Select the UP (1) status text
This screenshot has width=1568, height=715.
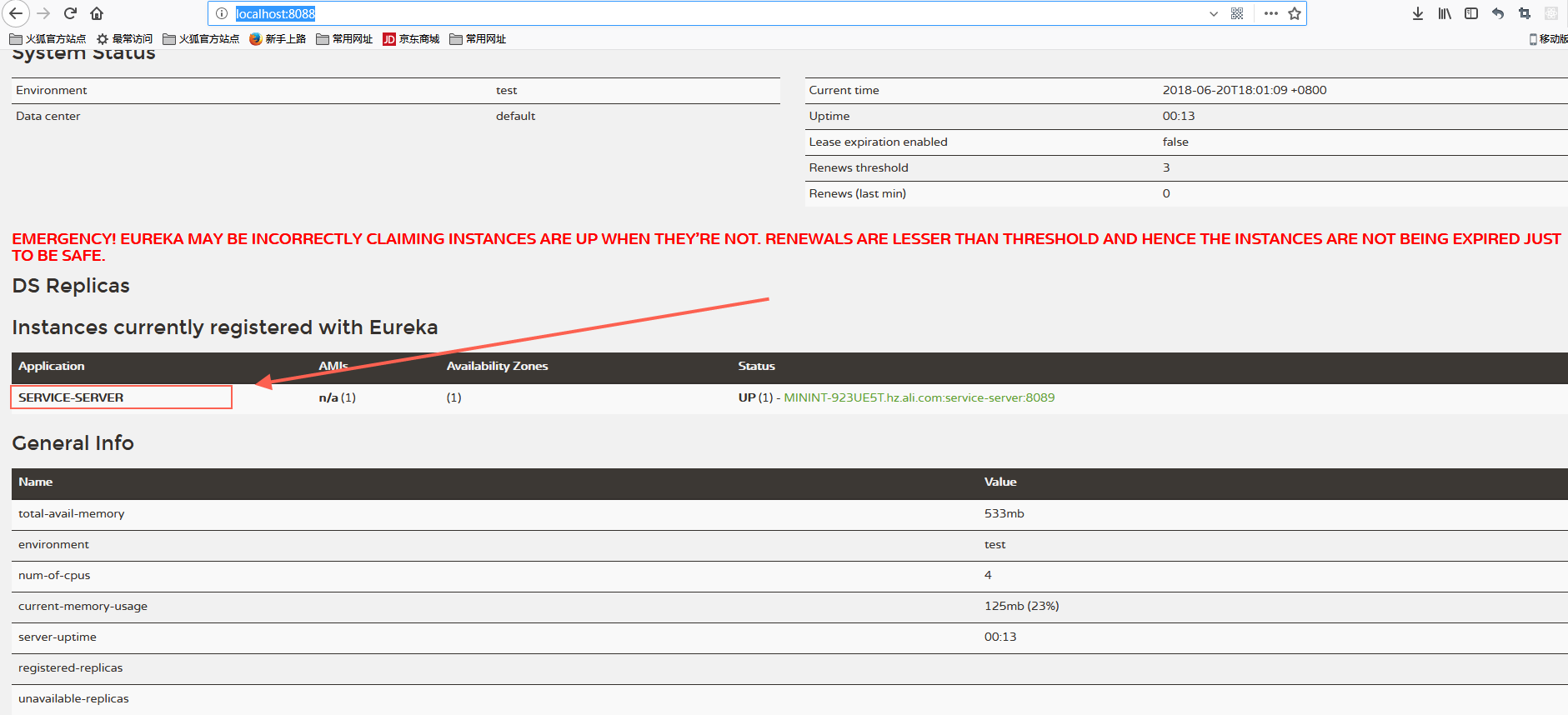(755, 397)
